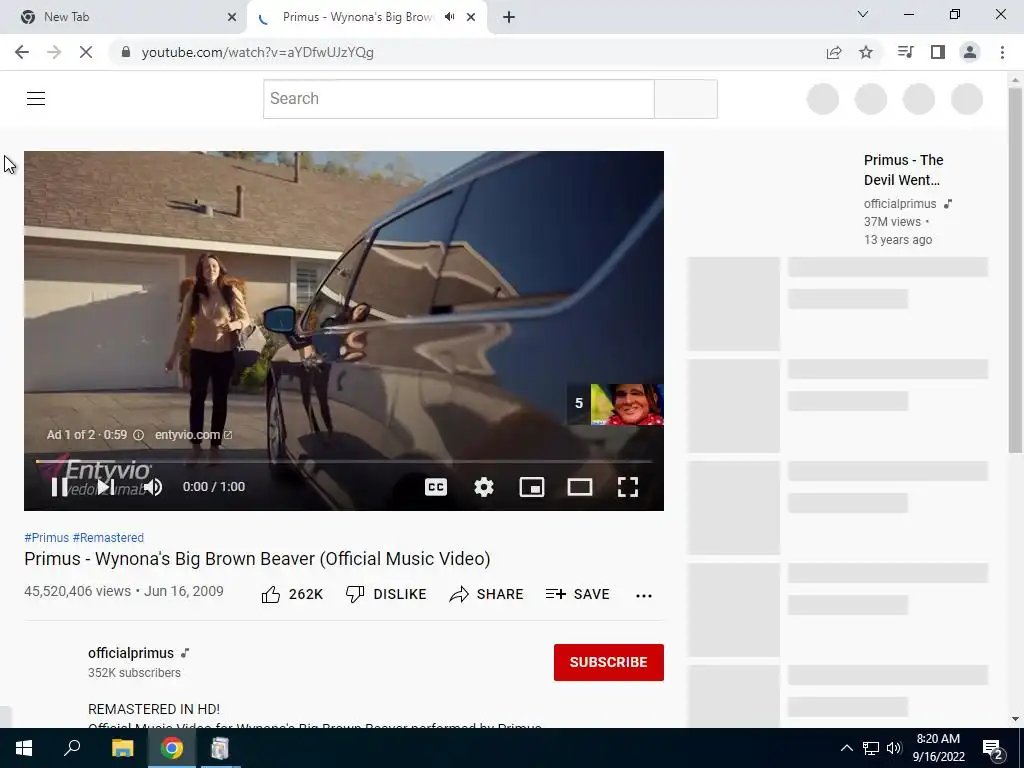
Task: Close the Primus video tab
Action: pos(471,17)
